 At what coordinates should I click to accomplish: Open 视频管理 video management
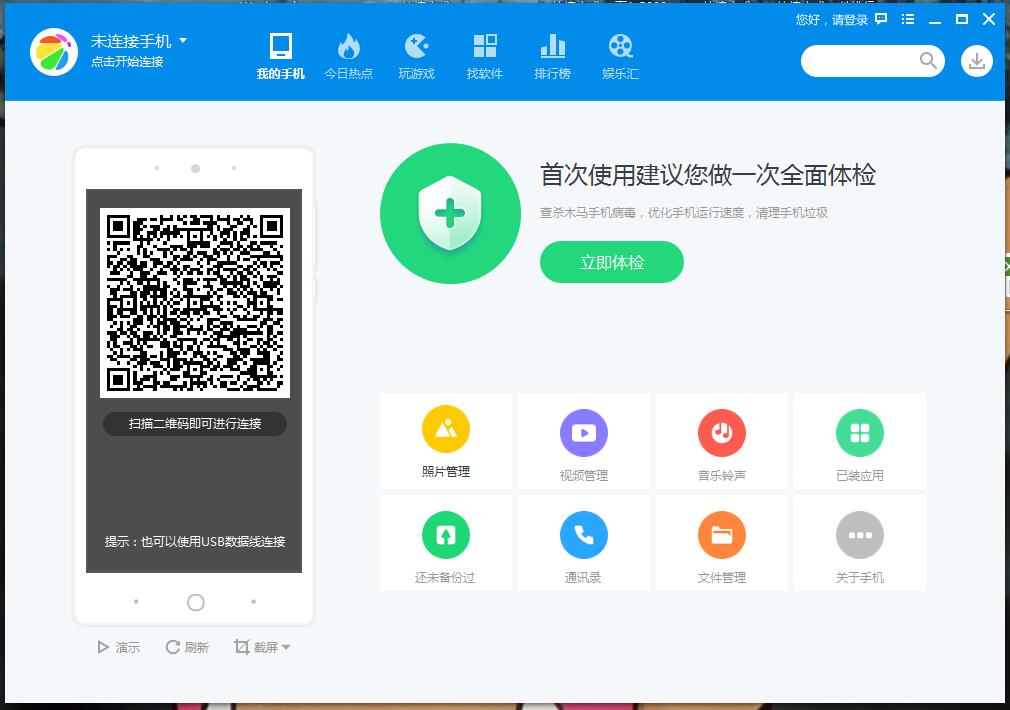coord(584,441)
